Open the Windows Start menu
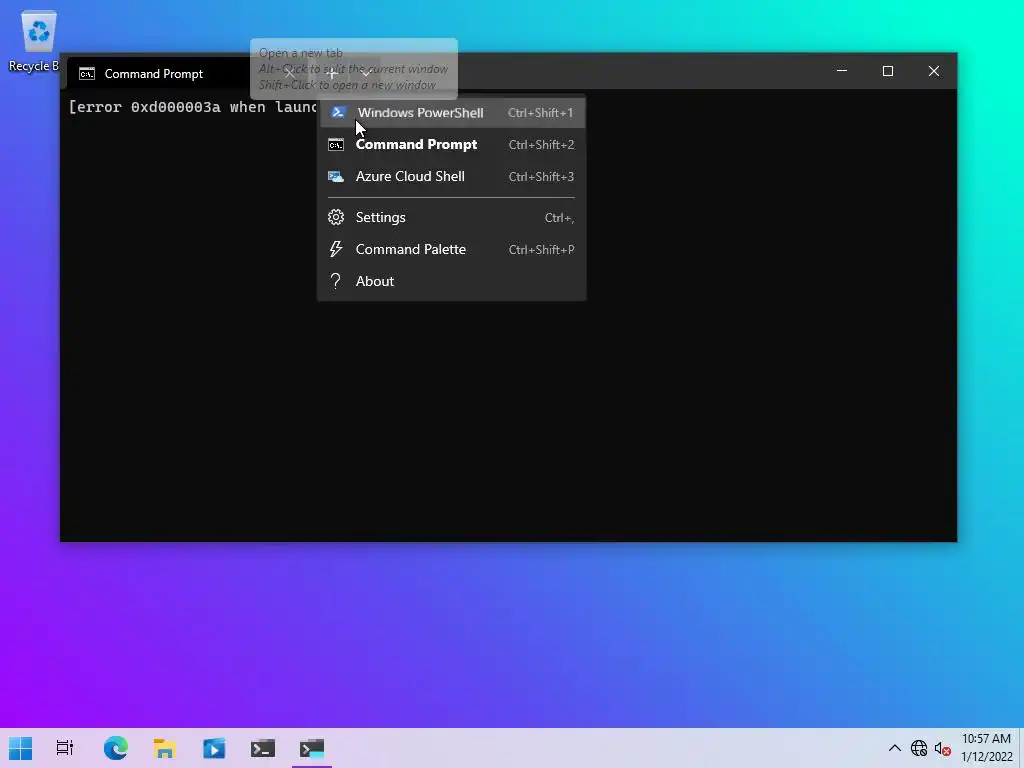 coord(20,748)
